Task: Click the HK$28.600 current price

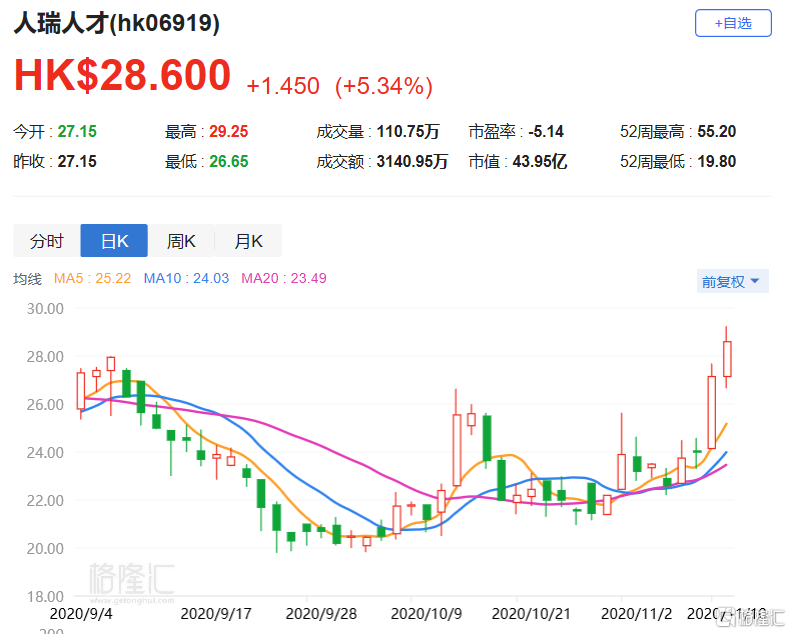Action: click(122, 77)
